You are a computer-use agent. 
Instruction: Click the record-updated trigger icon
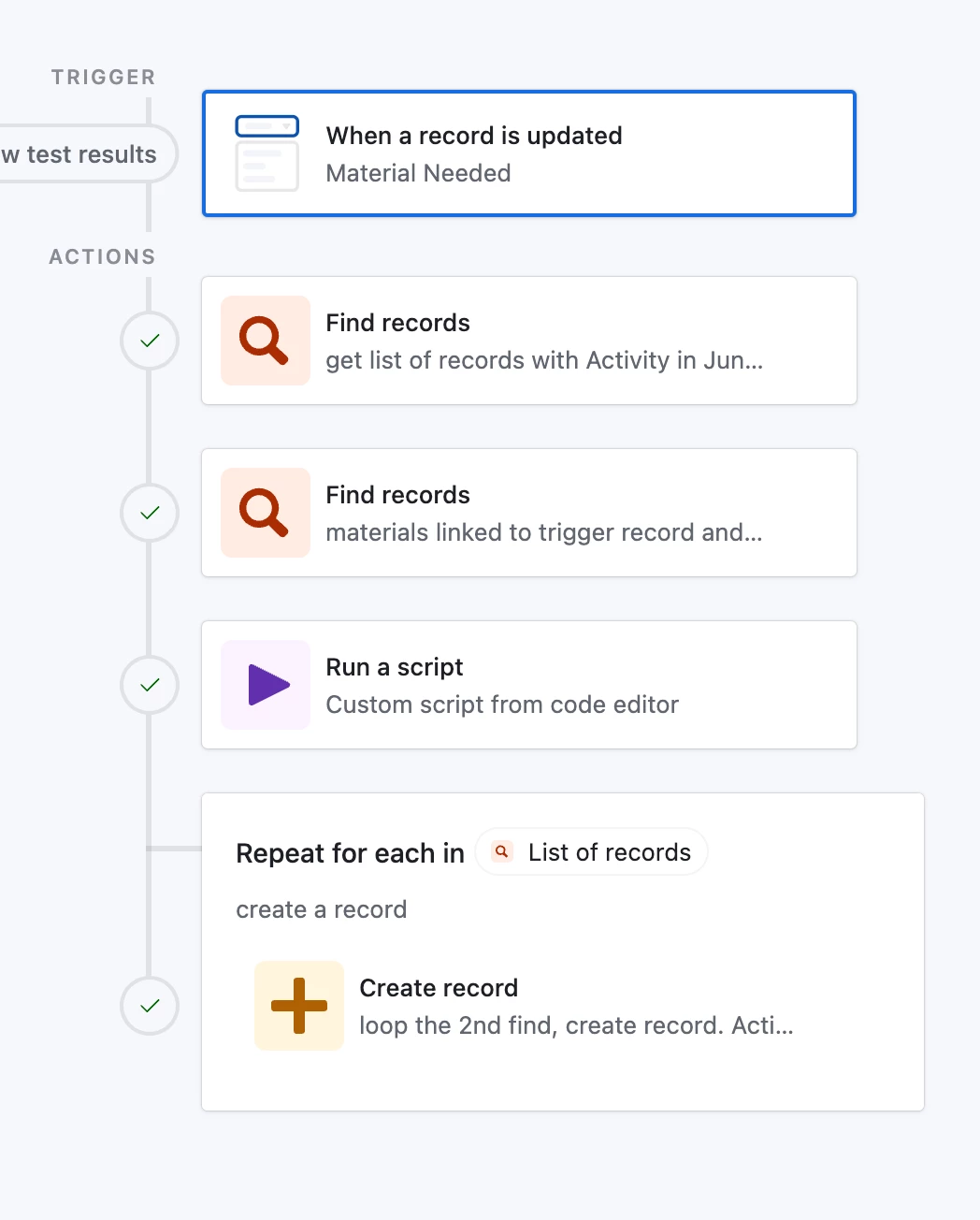[x=267, y=153]
